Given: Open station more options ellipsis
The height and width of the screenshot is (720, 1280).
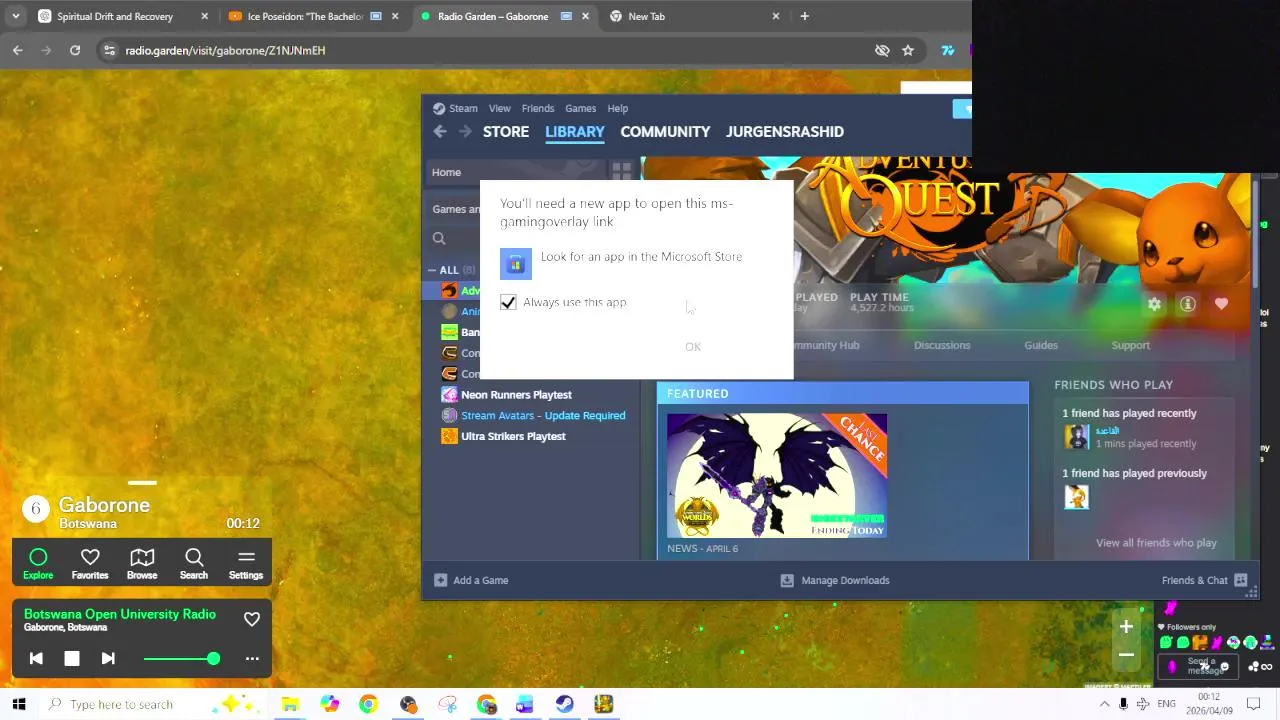Looking at the screenshot, I should [252, 658].
